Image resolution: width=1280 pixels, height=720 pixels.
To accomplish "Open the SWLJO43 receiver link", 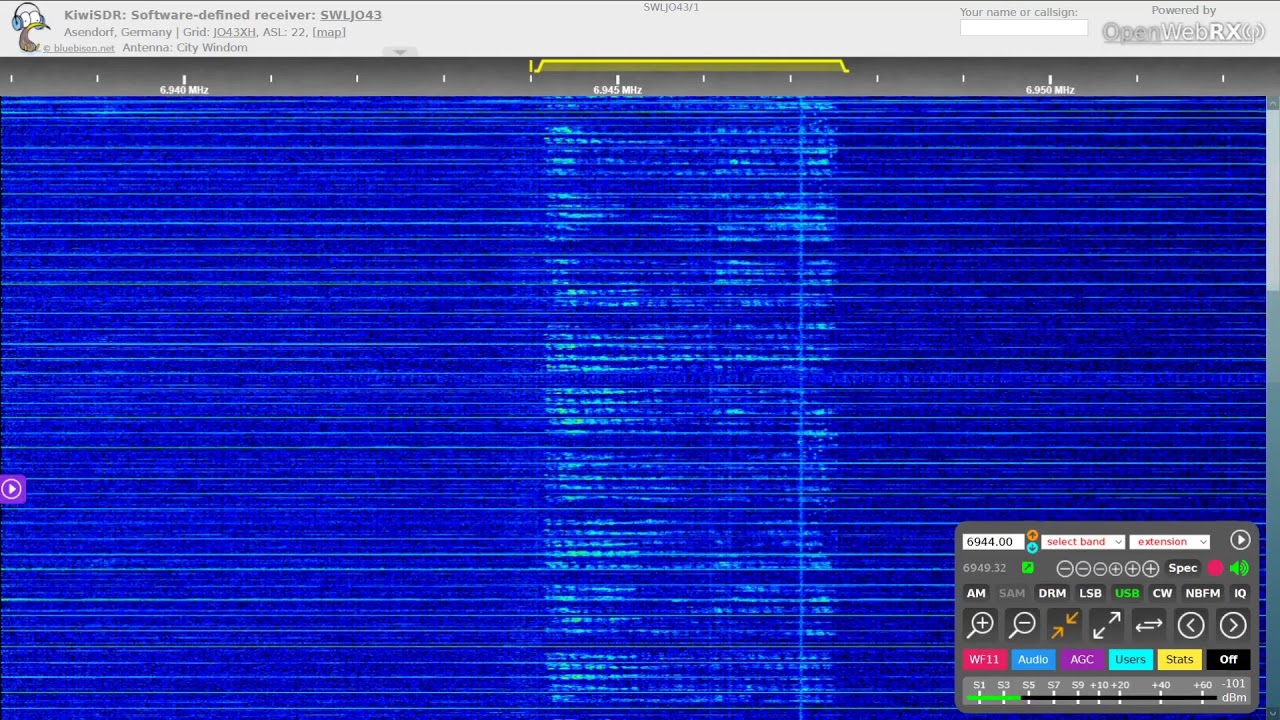I will [x=351, y=15].
